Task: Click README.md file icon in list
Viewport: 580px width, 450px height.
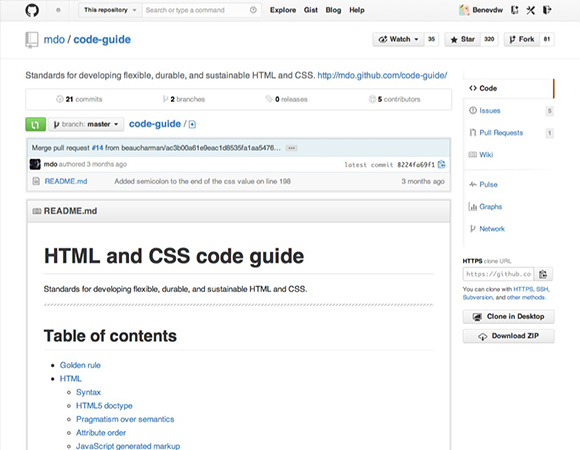Action: (x=36, y=181)
